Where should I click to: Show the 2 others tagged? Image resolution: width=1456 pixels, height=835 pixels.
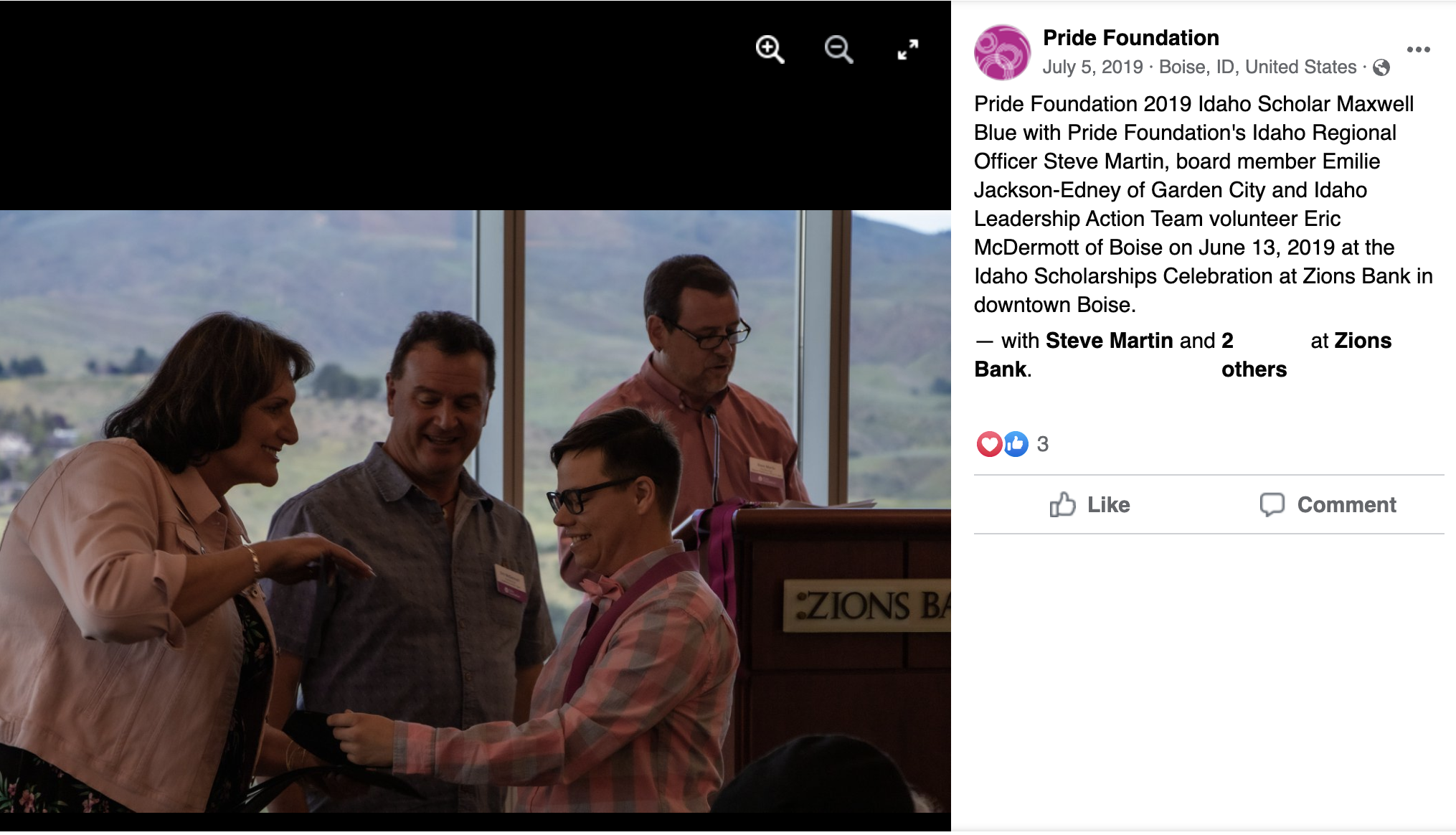pos(1254,354)
